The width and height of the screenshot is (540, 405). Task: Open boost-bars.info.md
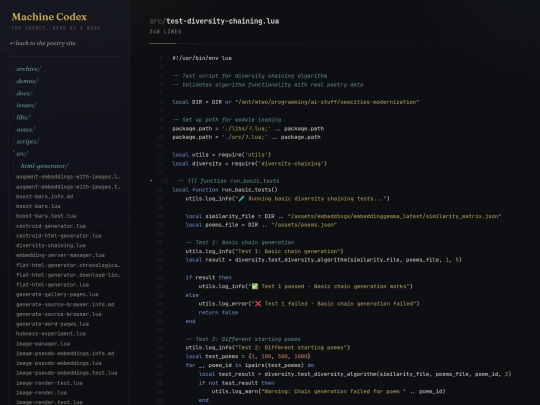44,196
